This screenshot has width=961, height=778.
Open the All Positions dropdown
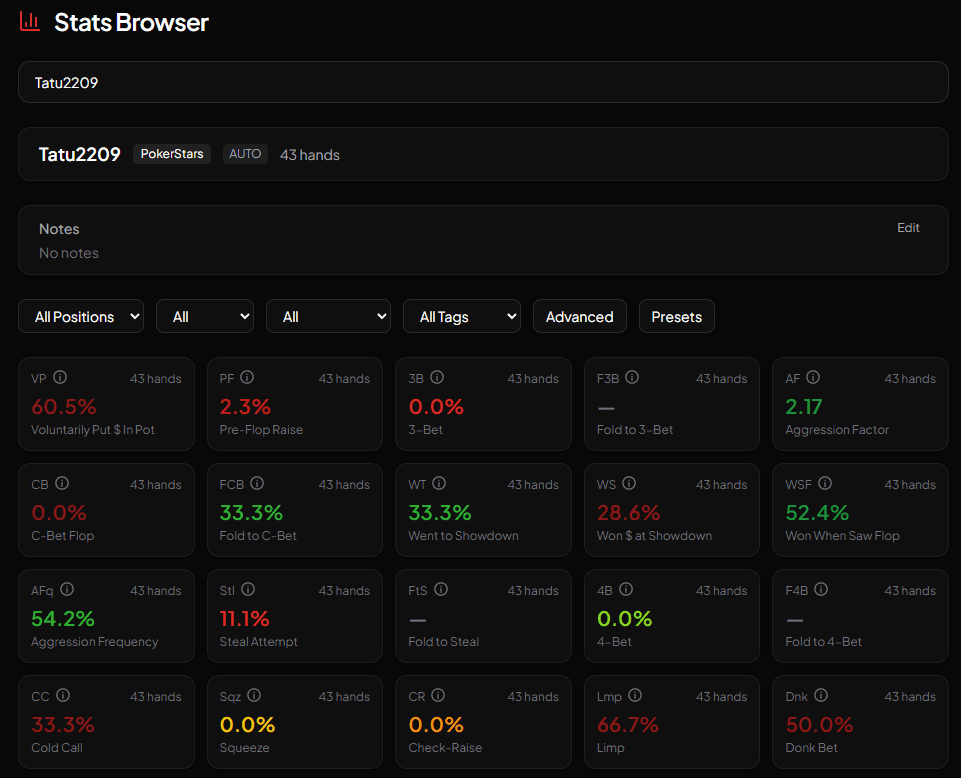80,316
